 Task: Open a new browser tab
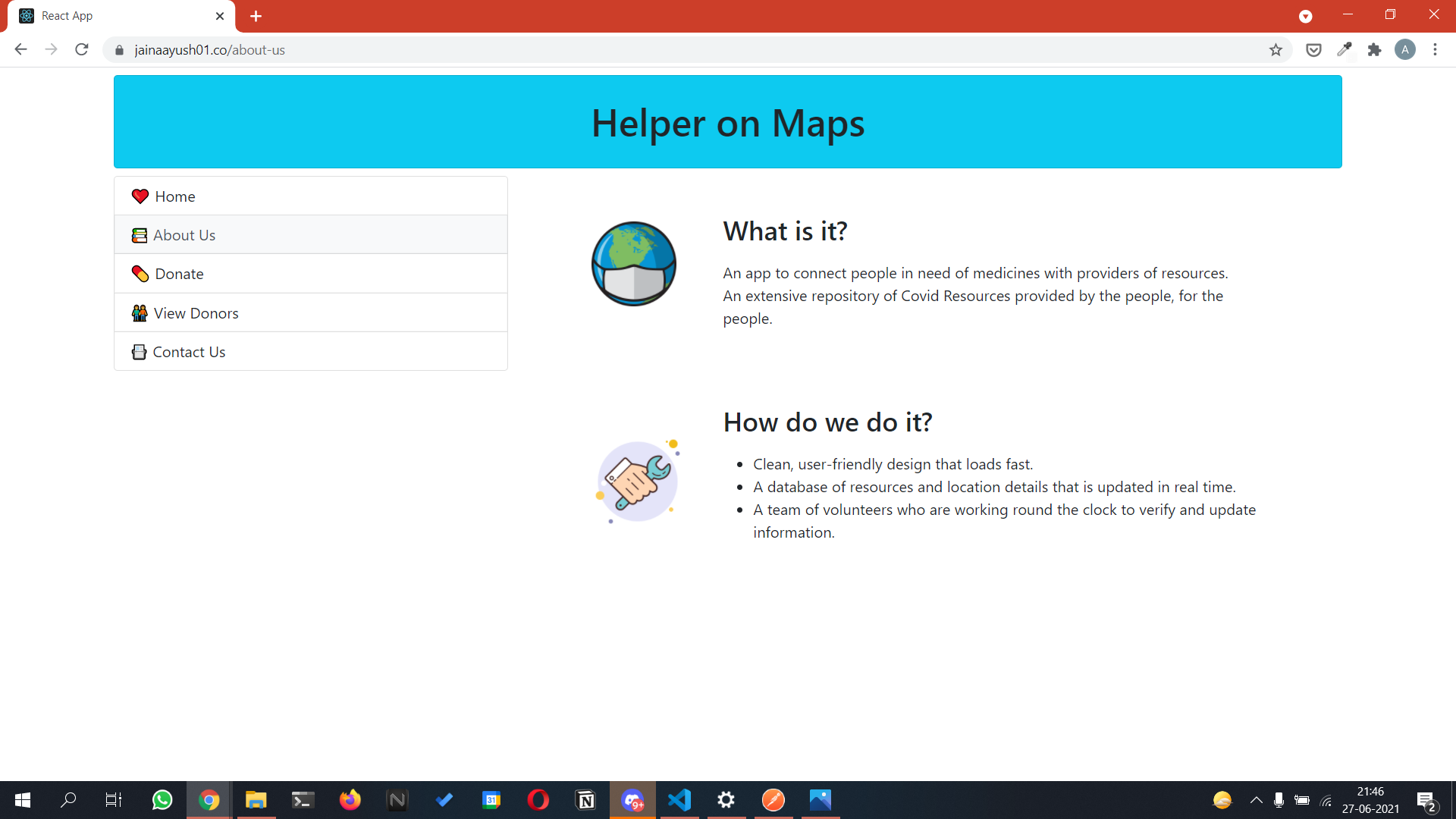[x=256, y=16]
